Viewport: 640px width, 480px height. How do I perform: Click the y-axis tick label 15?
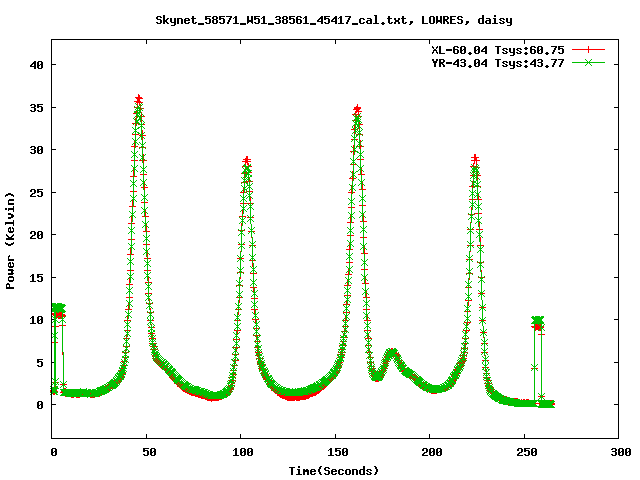(x=36, y=278)
